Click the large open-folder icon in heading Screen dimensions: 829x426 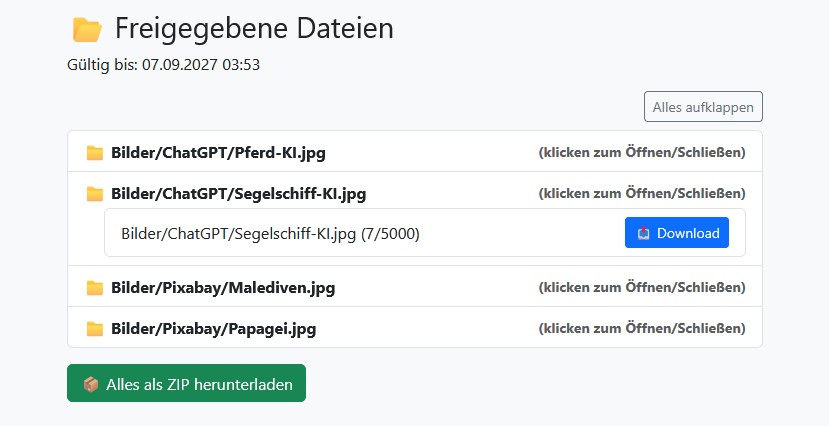(87, 30)
